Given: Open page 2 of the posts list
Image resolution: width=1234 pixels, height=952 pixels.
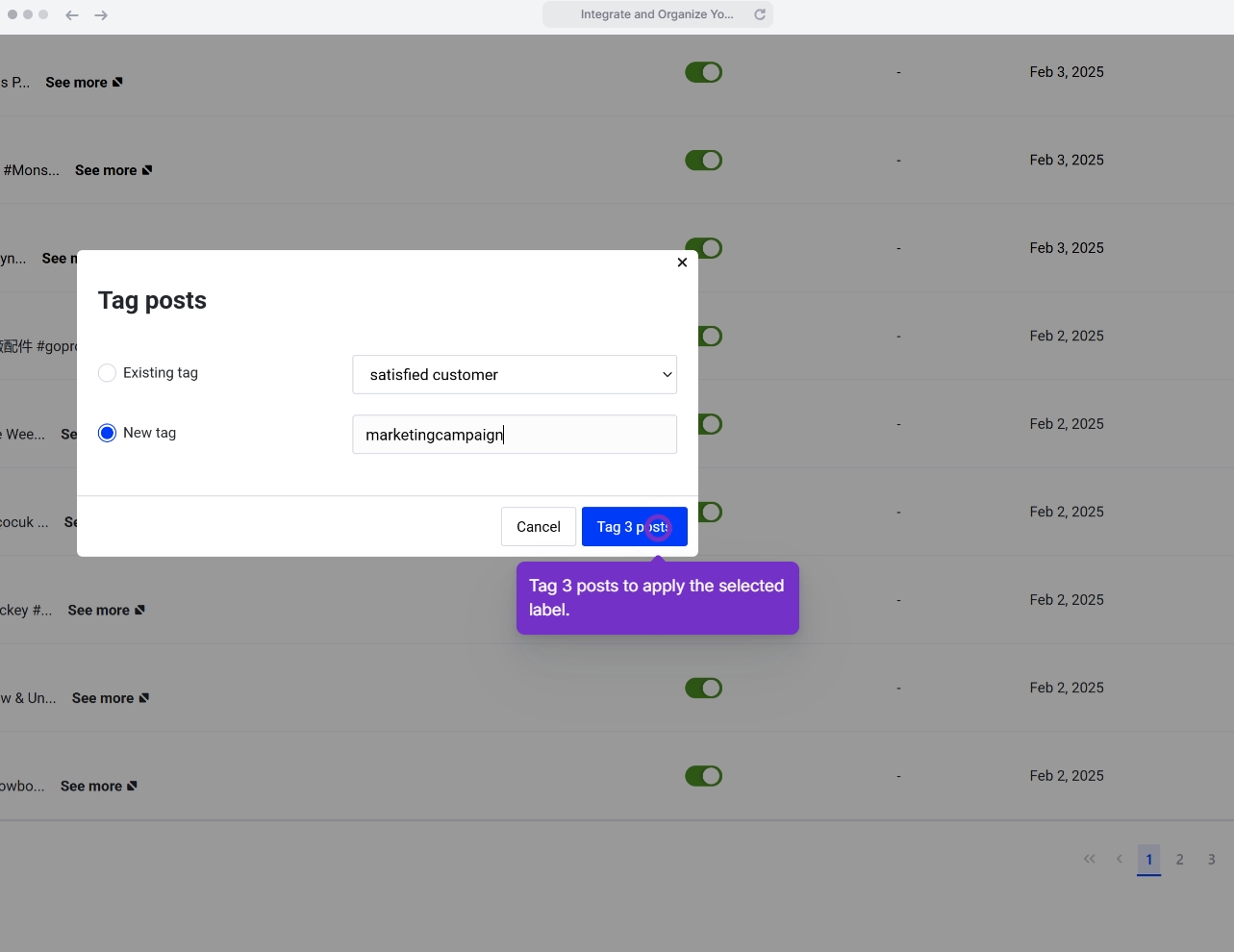Looking at the screenshot, I should [x=1180, y=859].
